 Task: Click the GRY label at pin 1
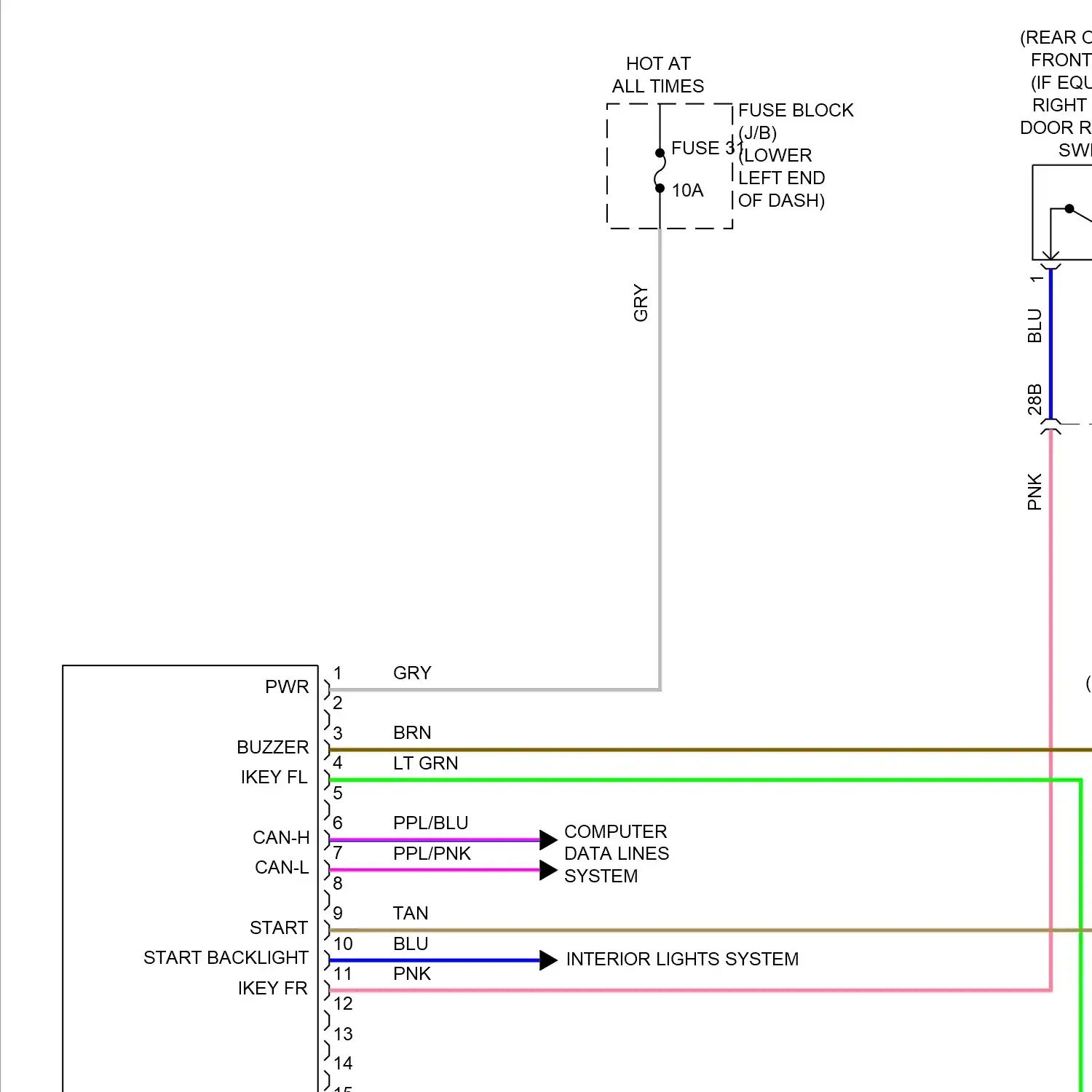tap(412, 673)
